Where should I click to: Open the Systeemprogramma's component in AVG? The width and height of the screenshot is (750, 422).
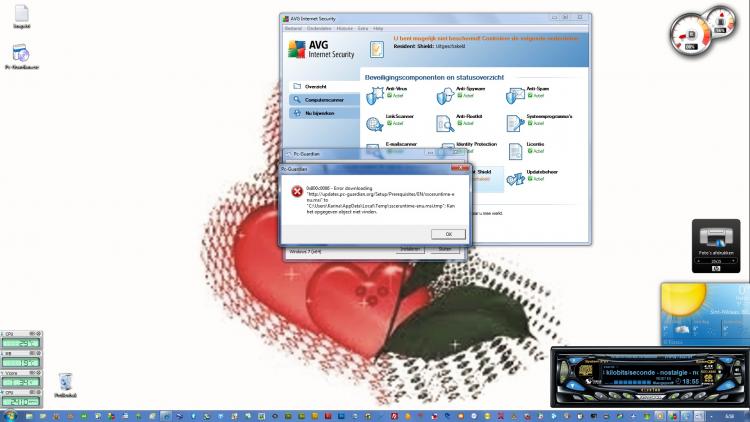(x=539, y=123)
